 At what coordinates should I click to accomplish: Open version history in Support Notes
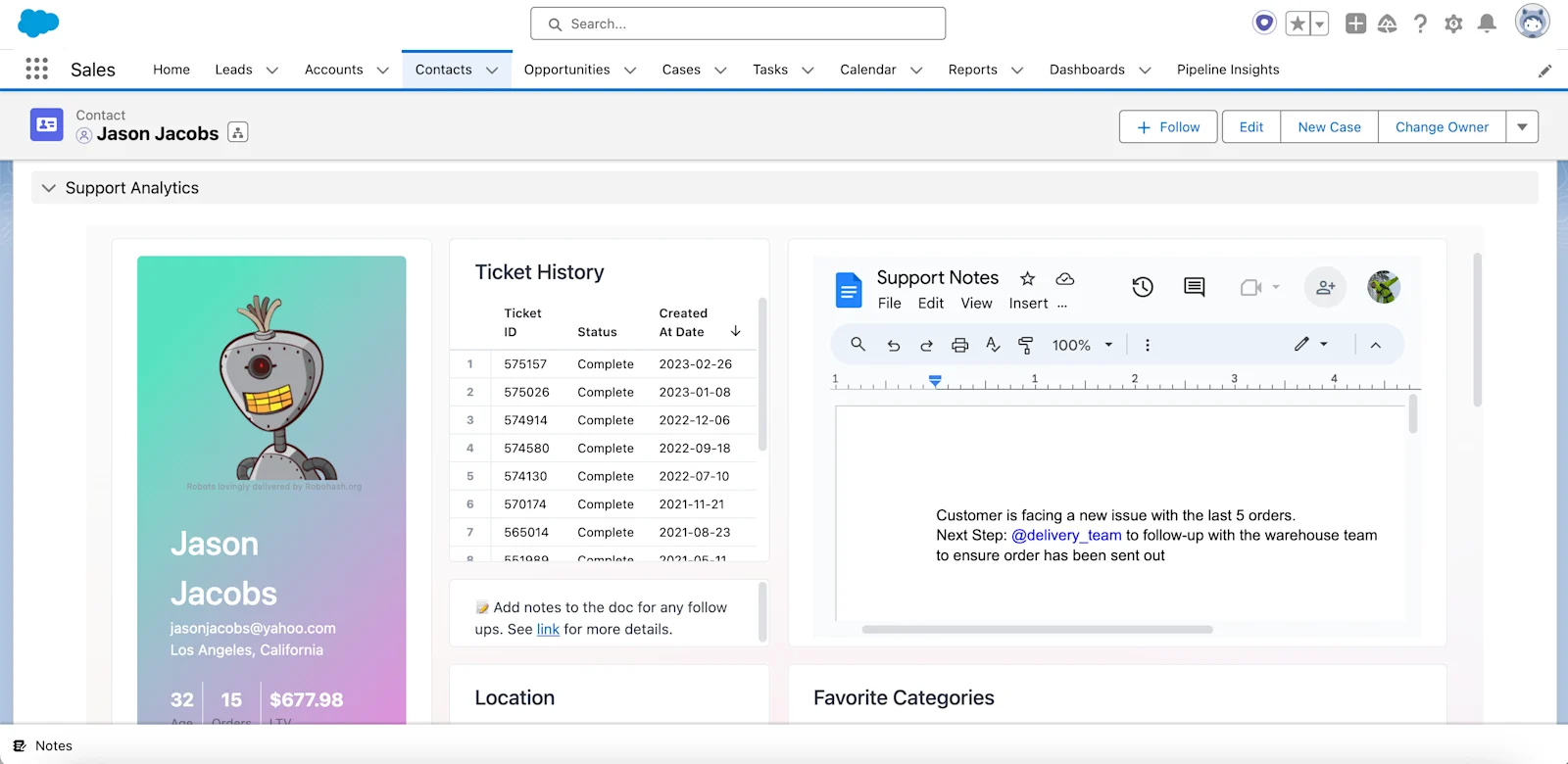pos(1143,287)
